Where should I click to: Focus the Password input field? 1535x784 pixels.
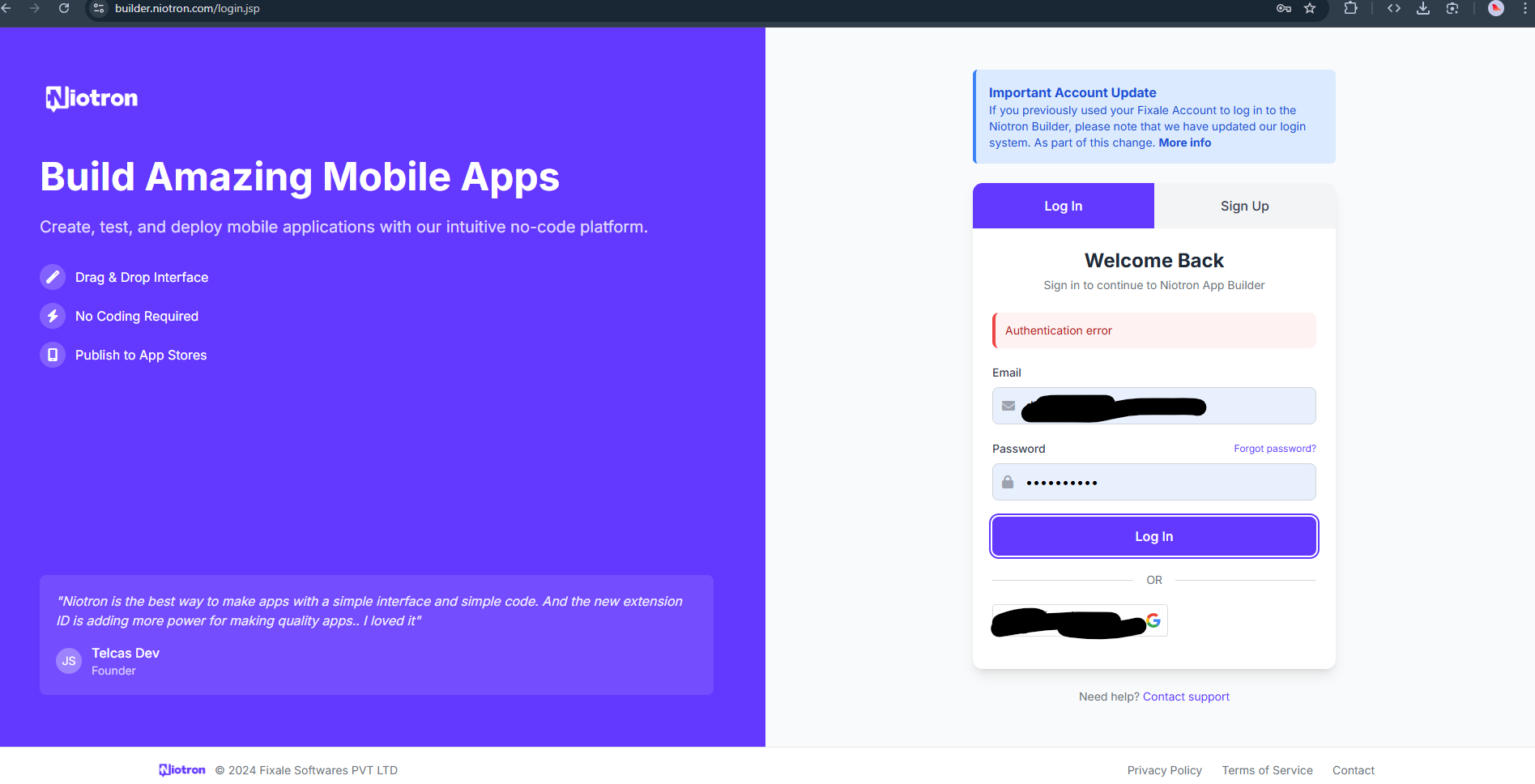[1166, 483]
